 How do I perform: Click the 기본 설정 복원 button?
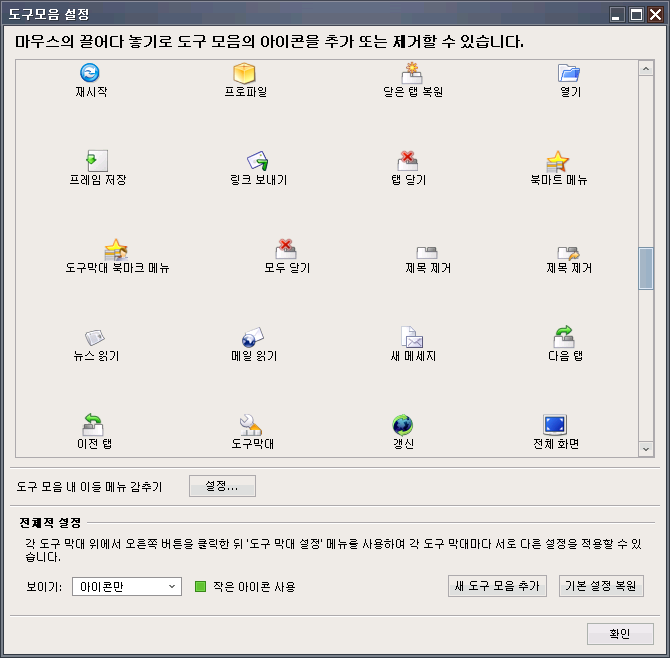tap(601, 586)
